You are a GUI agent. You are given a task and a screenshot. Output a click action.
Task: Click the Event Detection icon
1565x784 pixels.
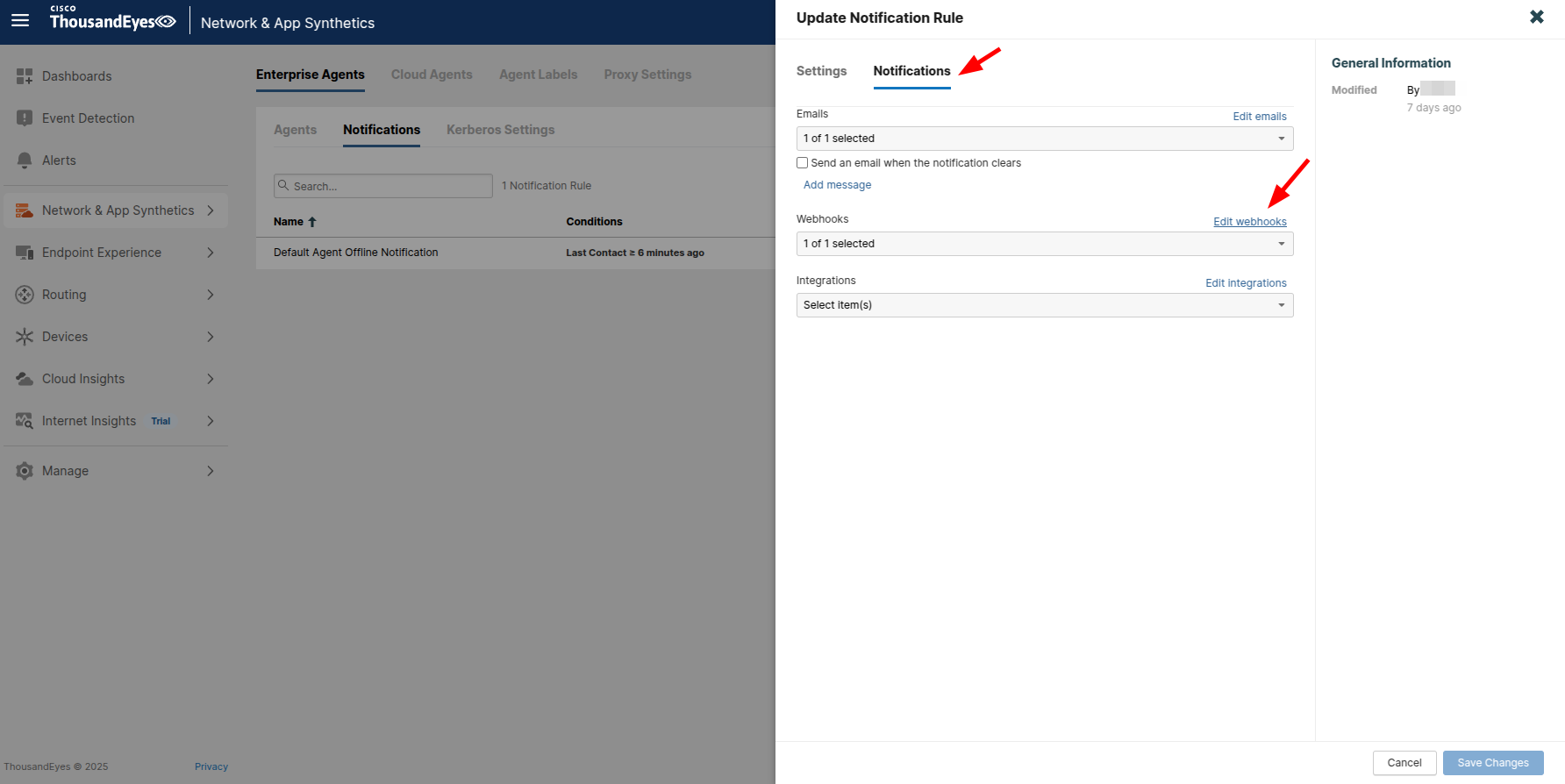coord(25,118)
